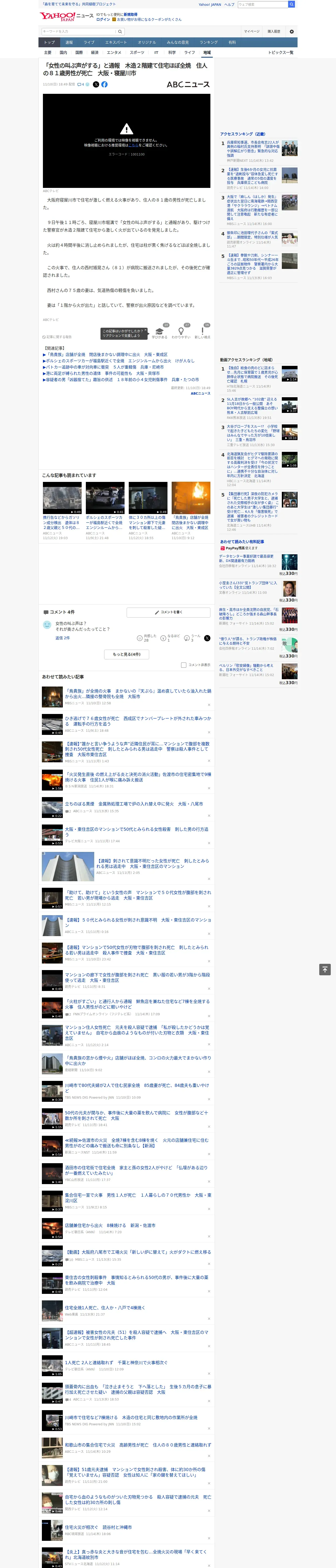
Task: Share the article on Facebook
Action: click(104, 85)
